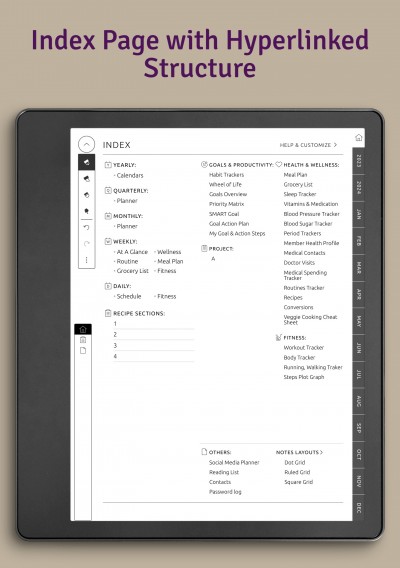Image resolution: width=400 pixels, height=568 pixels.
Task: Open the Yearly Calendars link
Action: click(130, 175)
